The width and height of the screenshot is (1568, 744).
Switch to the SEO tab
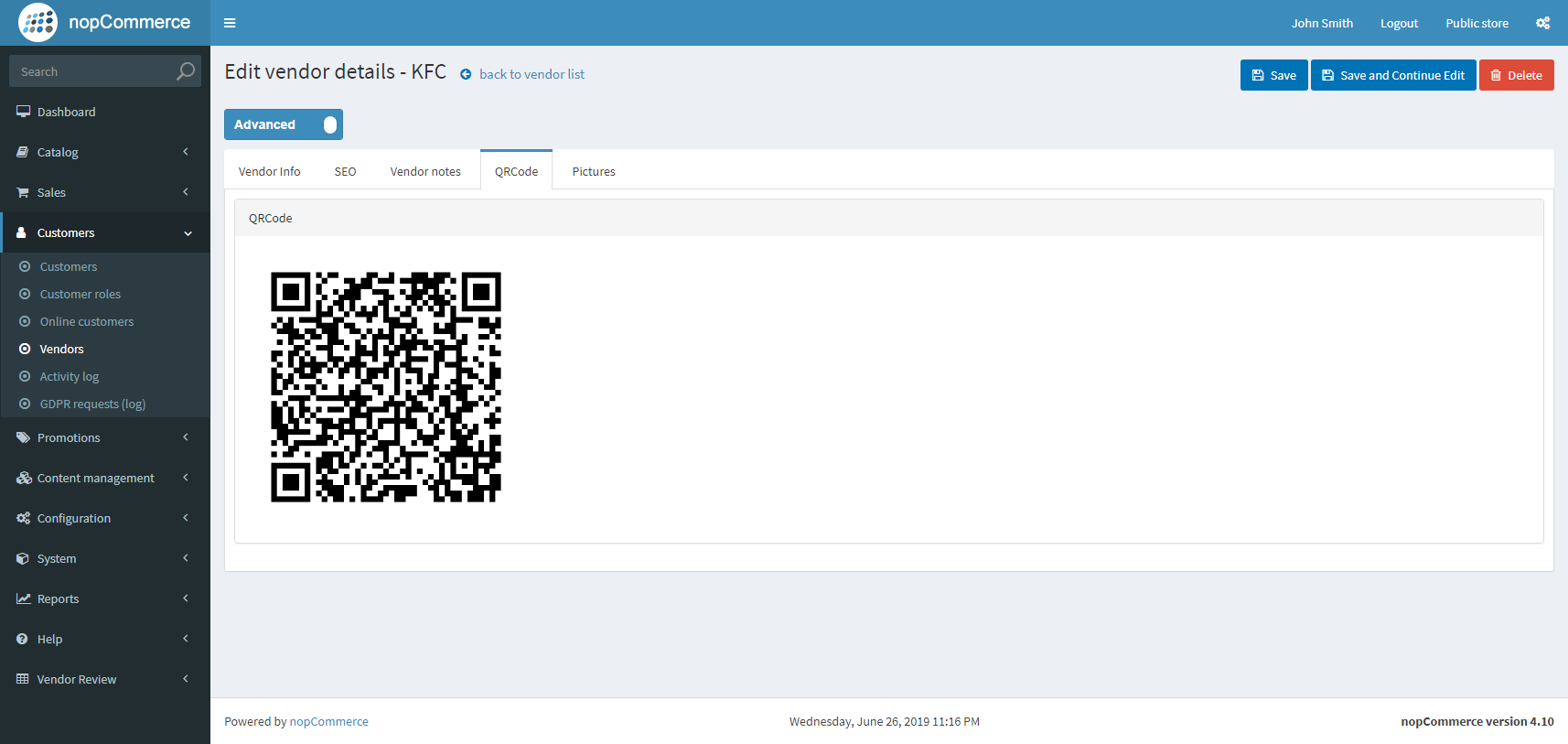[x=345, y=171]
